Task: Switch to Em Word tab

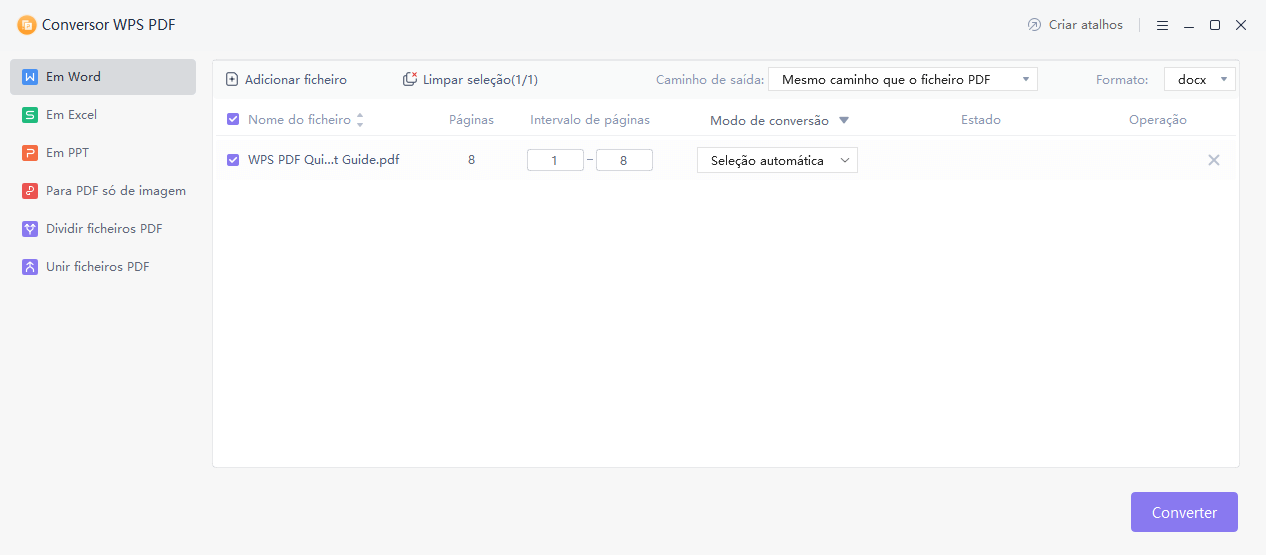Action: click(103, 77)
